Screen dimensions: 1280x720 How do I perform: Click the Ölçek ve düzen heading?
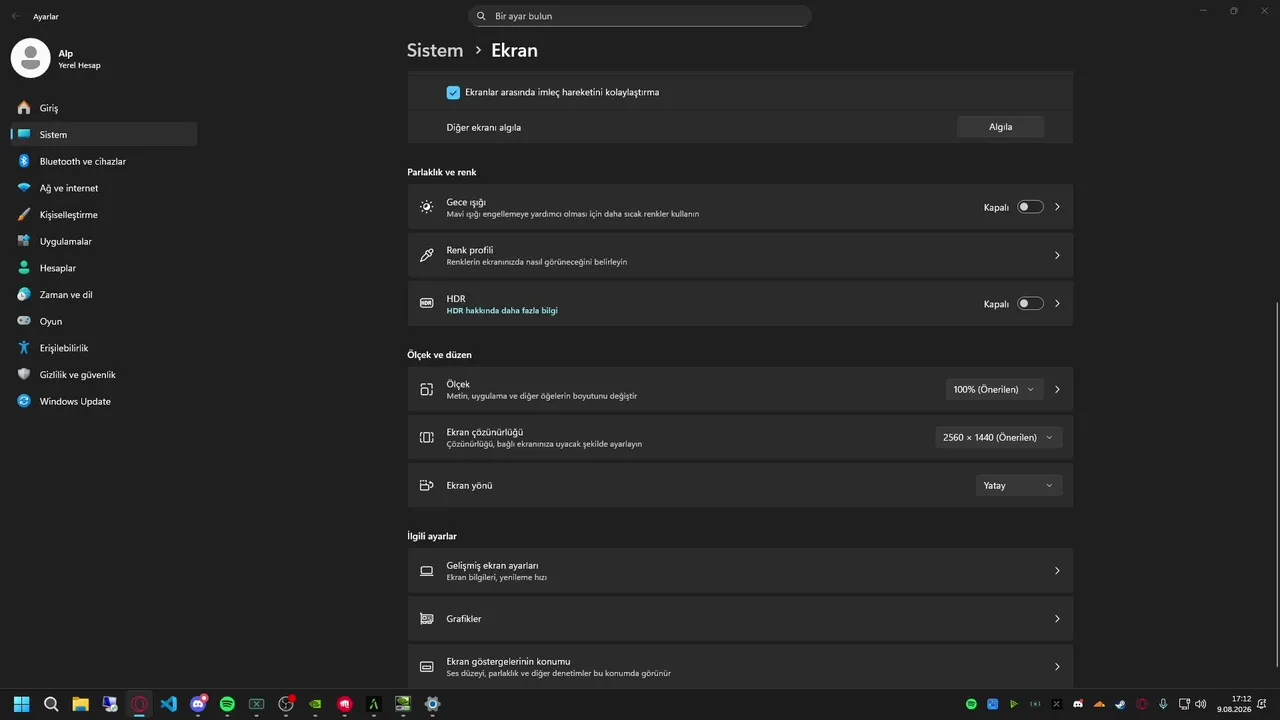tap(439, 355)
